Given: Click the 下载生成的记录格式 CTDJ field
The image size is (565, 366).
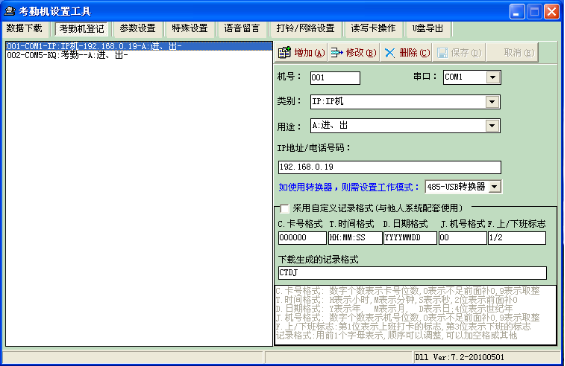Looking at the screenshot, I should (413, 273).
